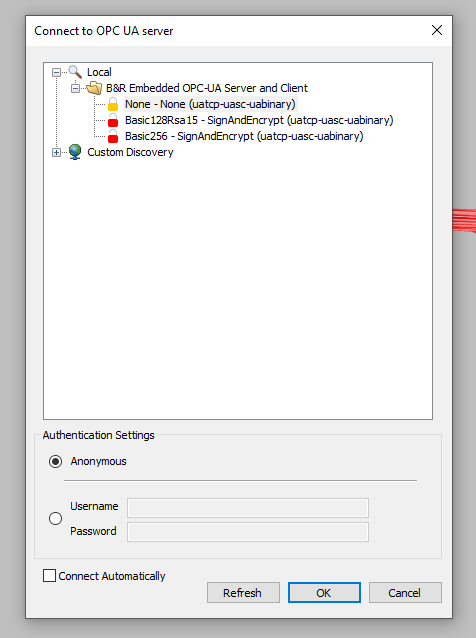Click the yellow lock icon for None endpoint

point(113,104)
